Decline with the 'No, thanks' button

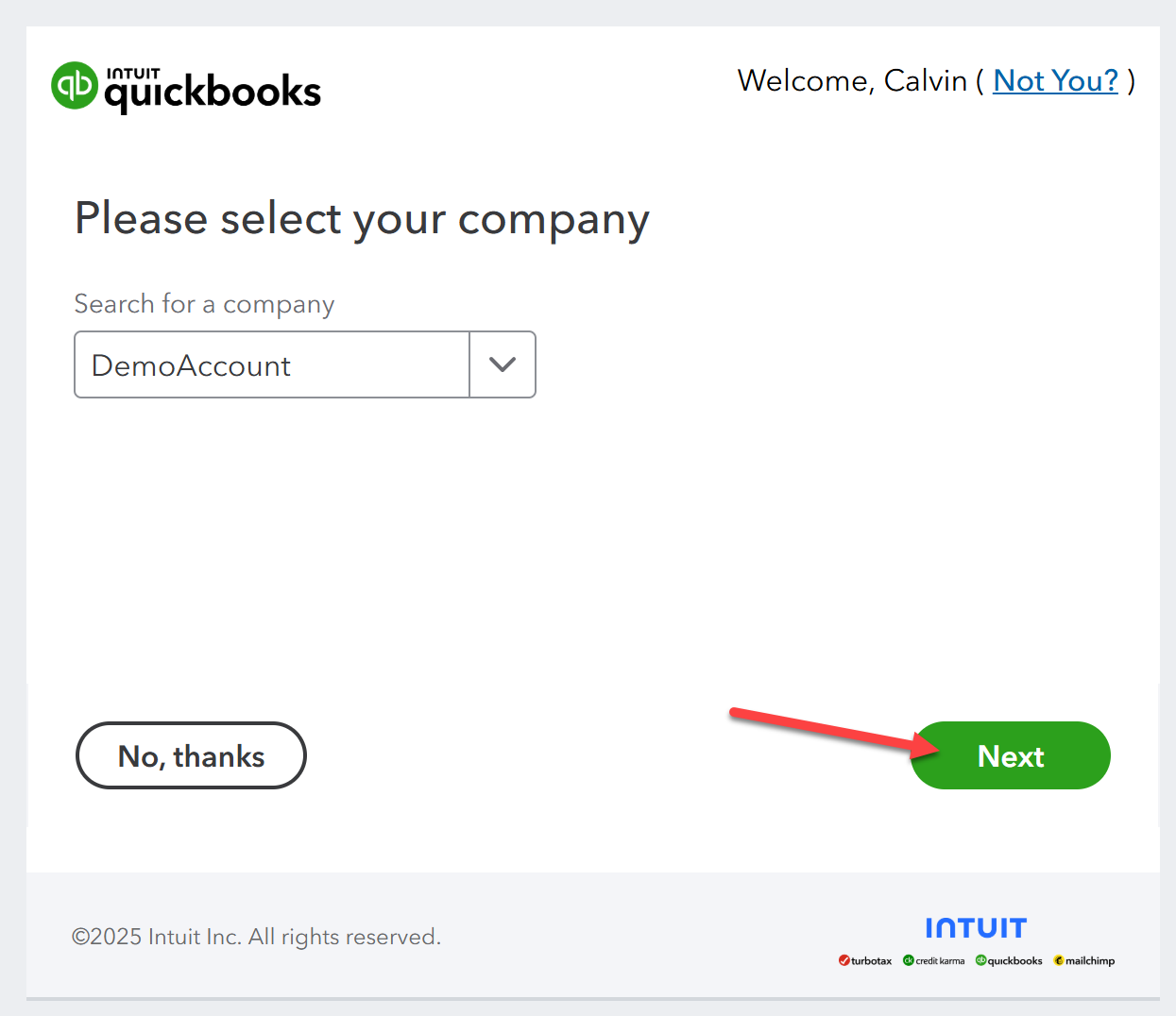point(191,755)
